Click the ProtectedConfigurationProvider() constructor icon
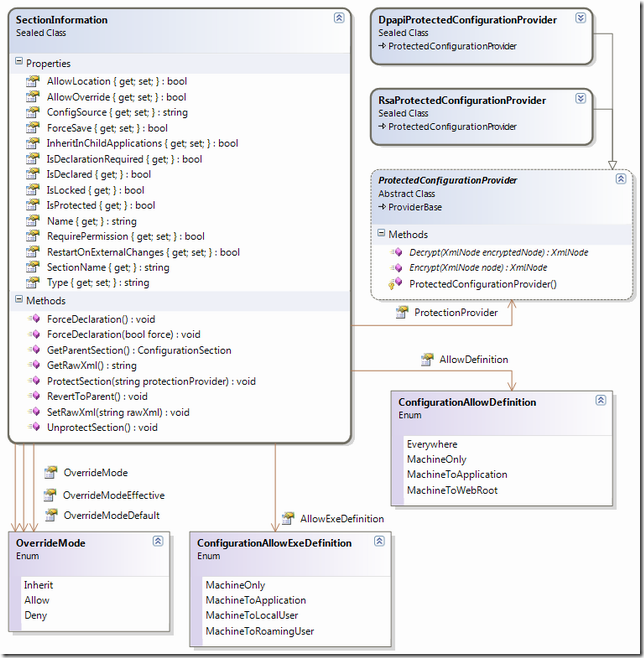Viewport: 644px width, 658px height. coord(395,284)
